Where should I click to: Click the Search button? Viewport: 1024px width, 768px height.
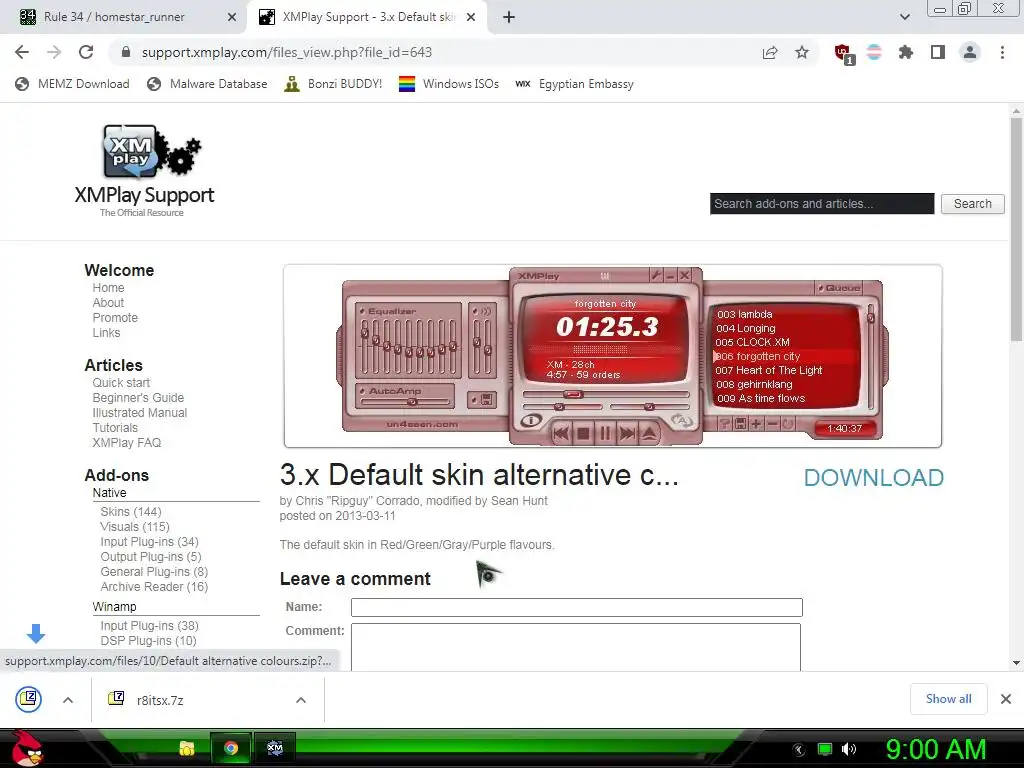pos(972,204)
